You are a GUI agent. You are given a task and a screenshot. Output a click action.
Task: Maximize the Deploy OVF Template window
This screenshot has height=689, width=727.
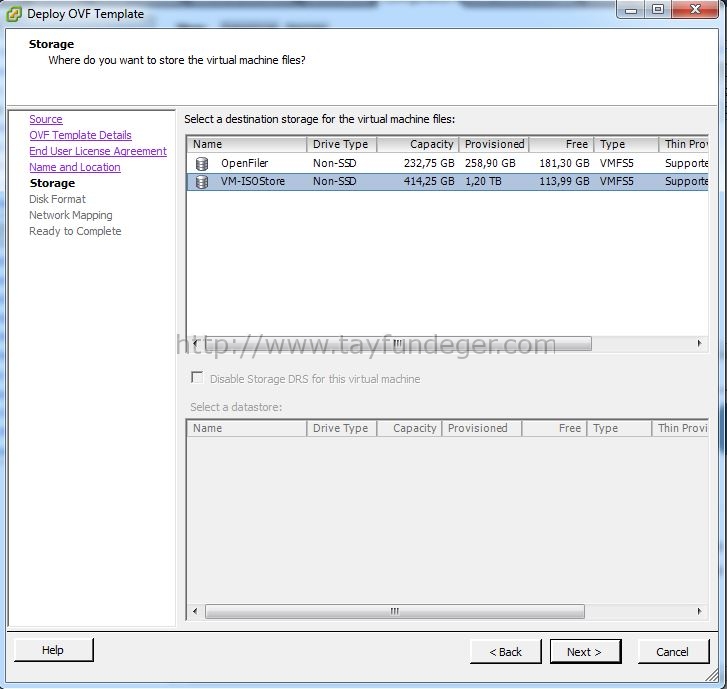coord(657,9)
